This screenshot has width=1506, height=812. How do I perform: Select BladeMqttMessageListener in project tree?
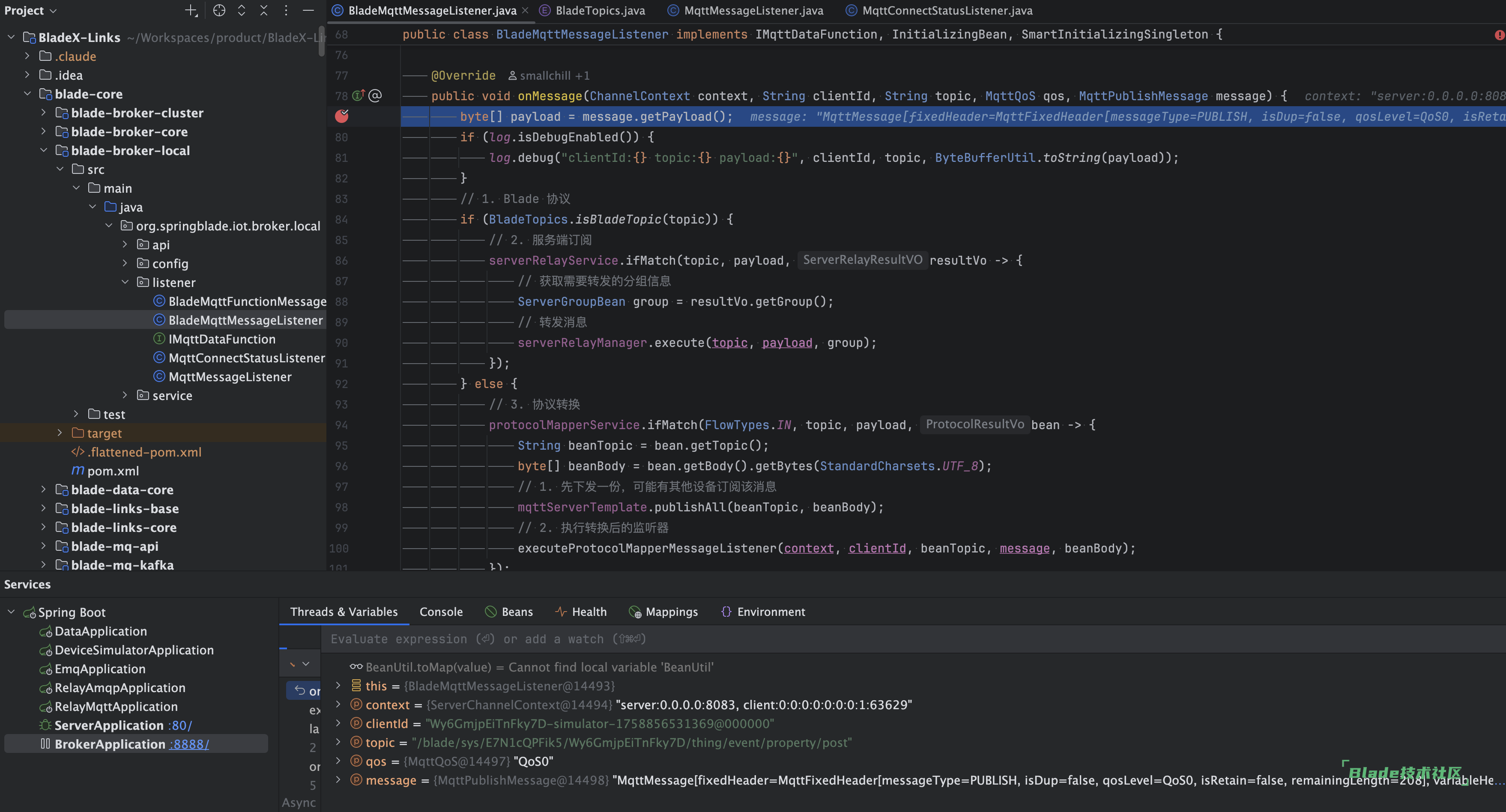click(238, 320)
